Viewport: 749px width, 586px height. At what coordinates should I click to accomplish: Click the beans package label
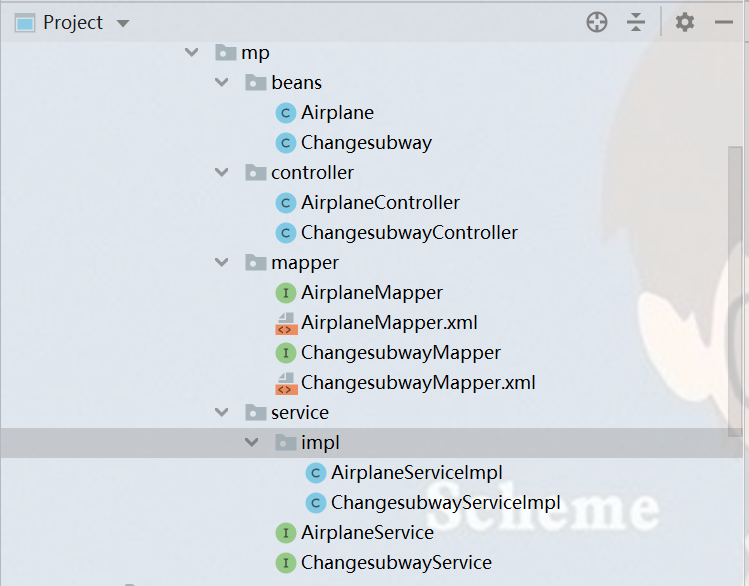pos(297,83)
